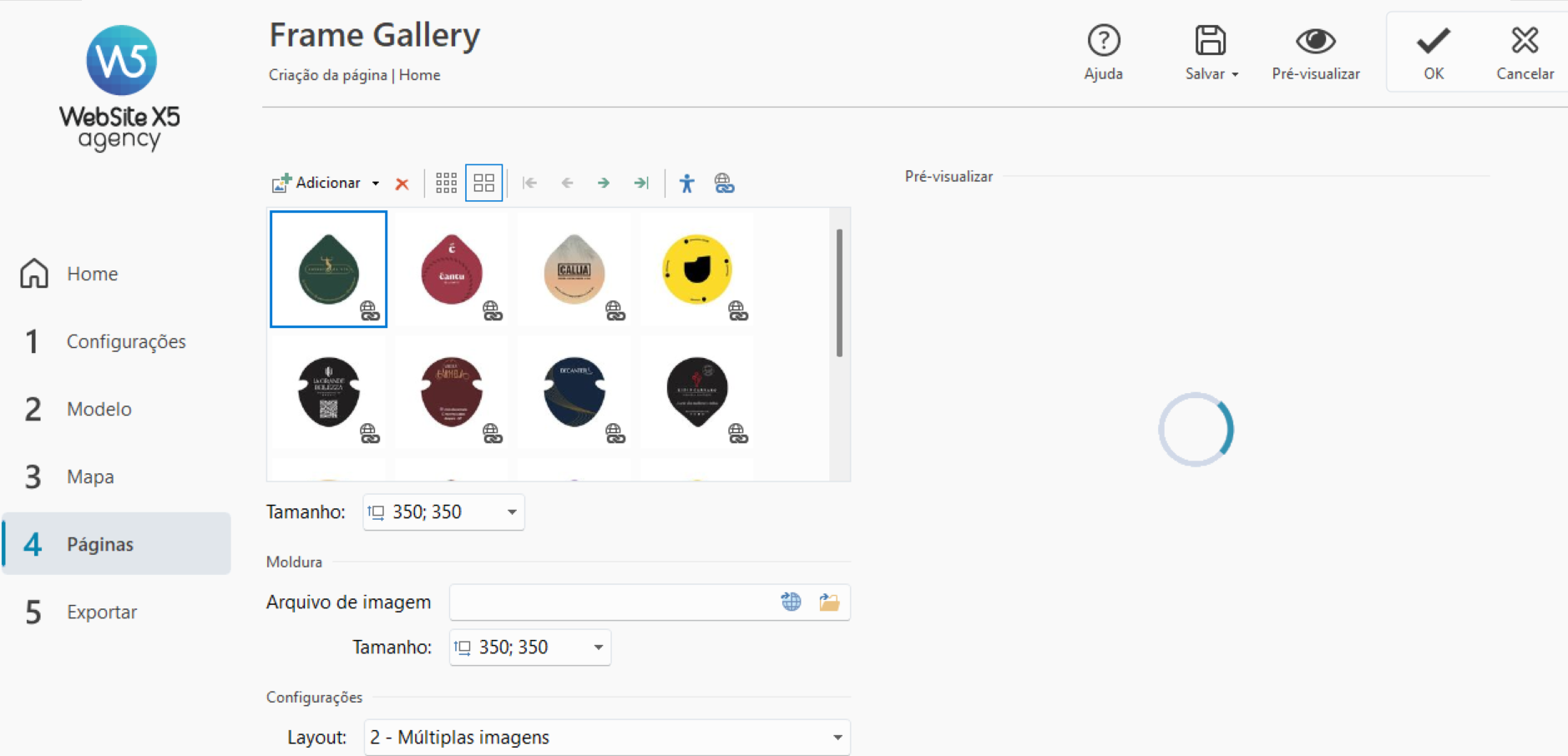Confirm with the OK button

[x=1434, y=53]
